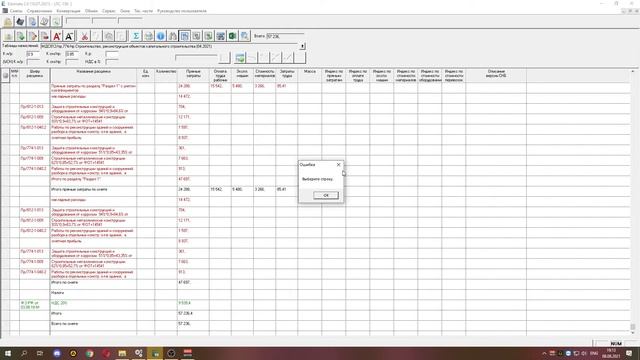Image resolution: width=640 pixels, height=360 pixels.
Task: Open the Windows Start menu
Action: [x=8, y=353]
